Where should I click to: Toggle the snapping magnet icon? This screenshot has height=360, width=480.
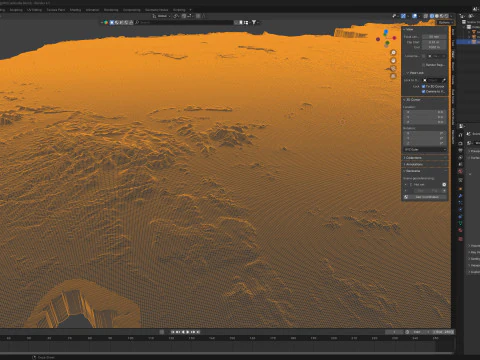click(184, 16)
